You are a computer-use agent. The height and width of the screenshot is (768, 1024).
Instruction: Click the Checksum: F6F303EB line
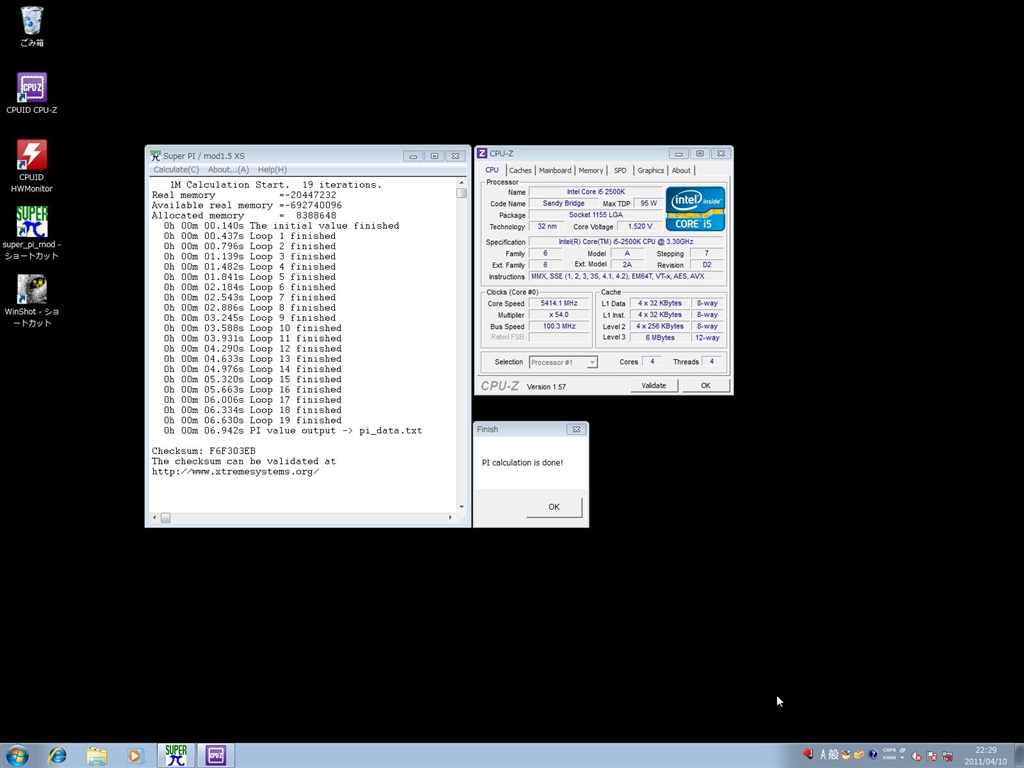pyautogui.click(x=204, y=451)
